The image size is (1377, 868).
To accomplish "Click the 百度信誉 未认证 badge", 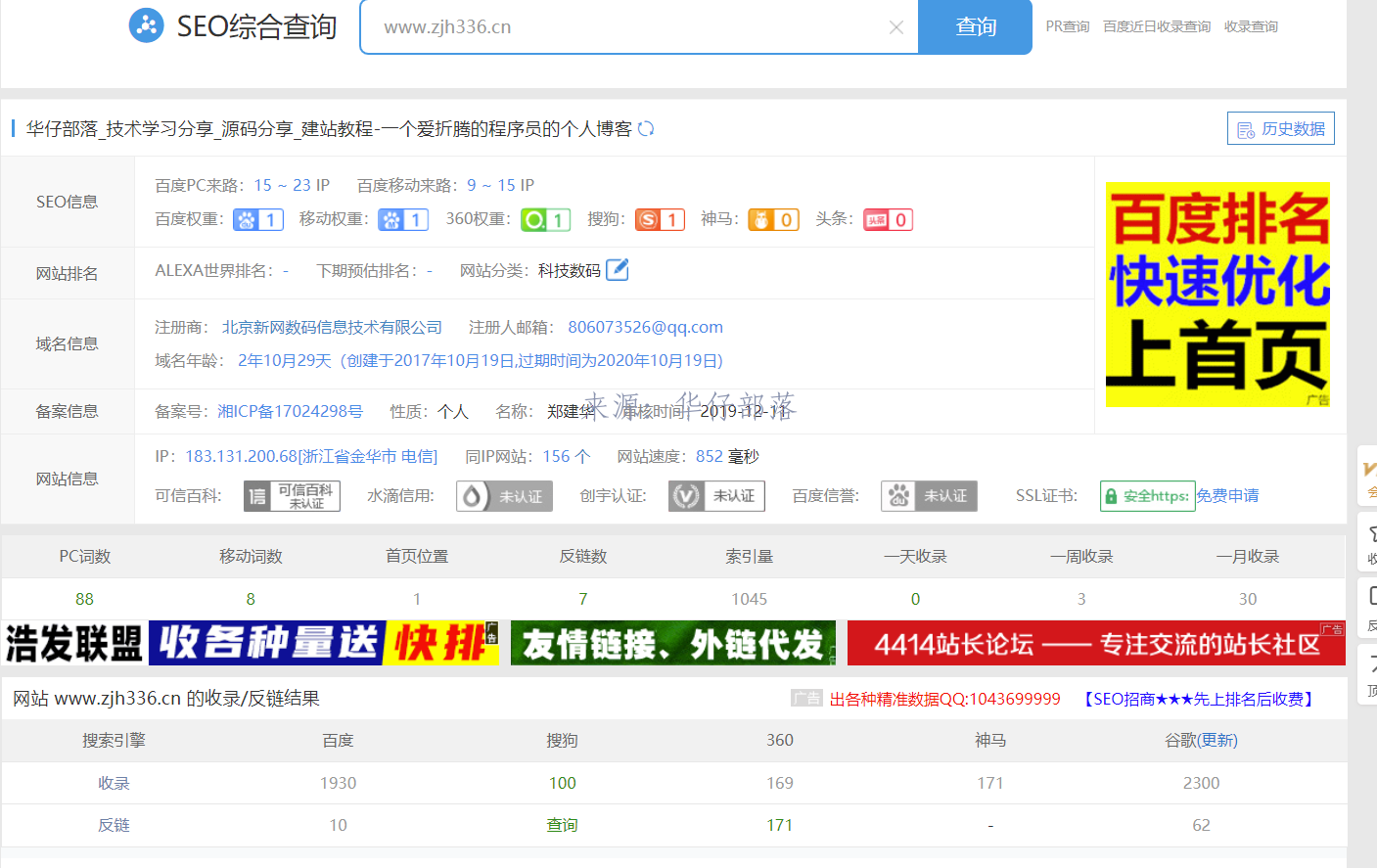I will point(929,496).
